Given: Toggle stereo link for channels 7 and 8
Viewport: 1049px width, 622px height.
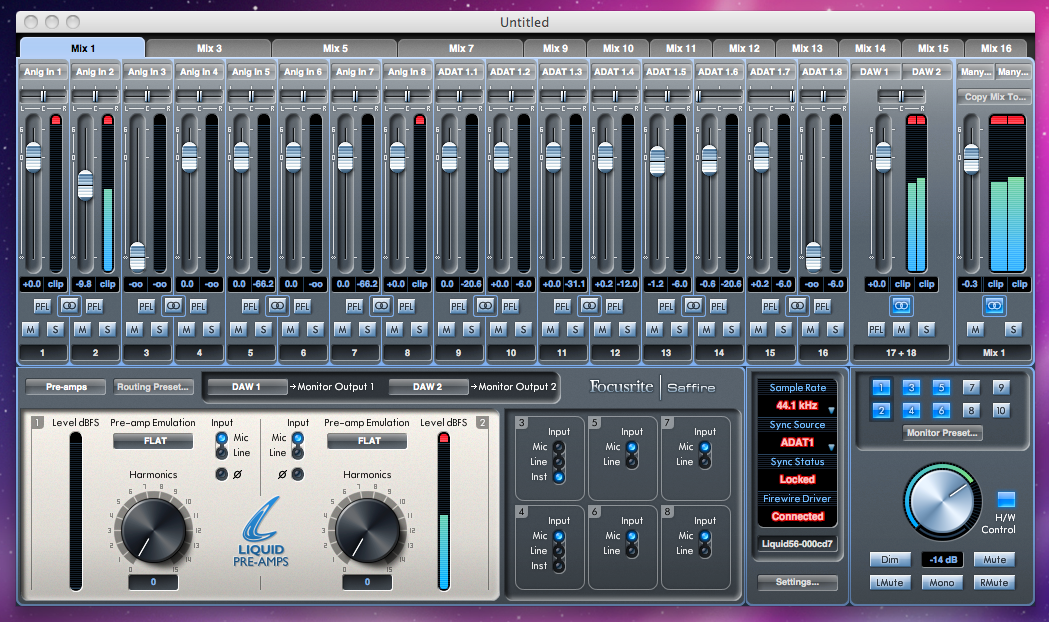Looking at the screenshot, I should [x=381, y=306].
